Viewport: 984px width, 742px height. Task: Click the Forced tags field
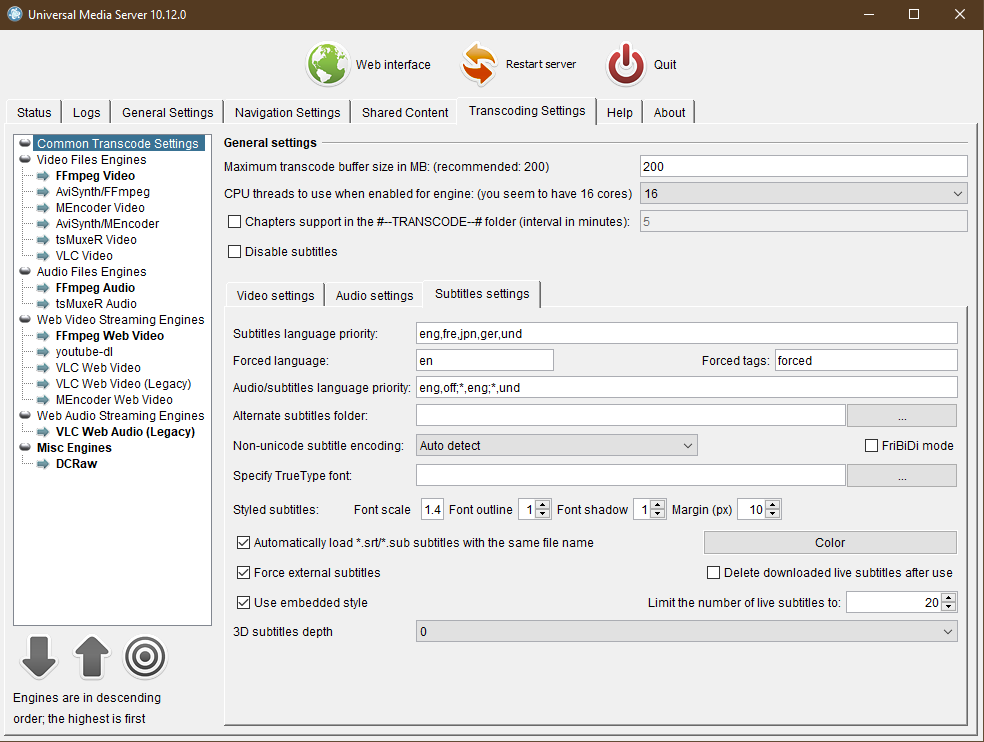coord(866,360)
